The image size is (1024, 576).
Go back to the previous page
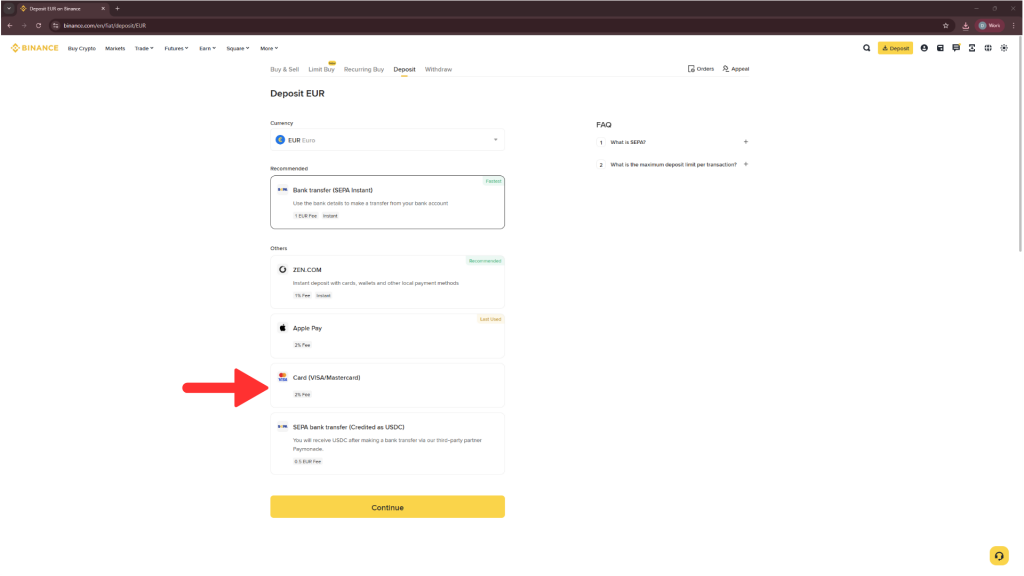point(10,25)
